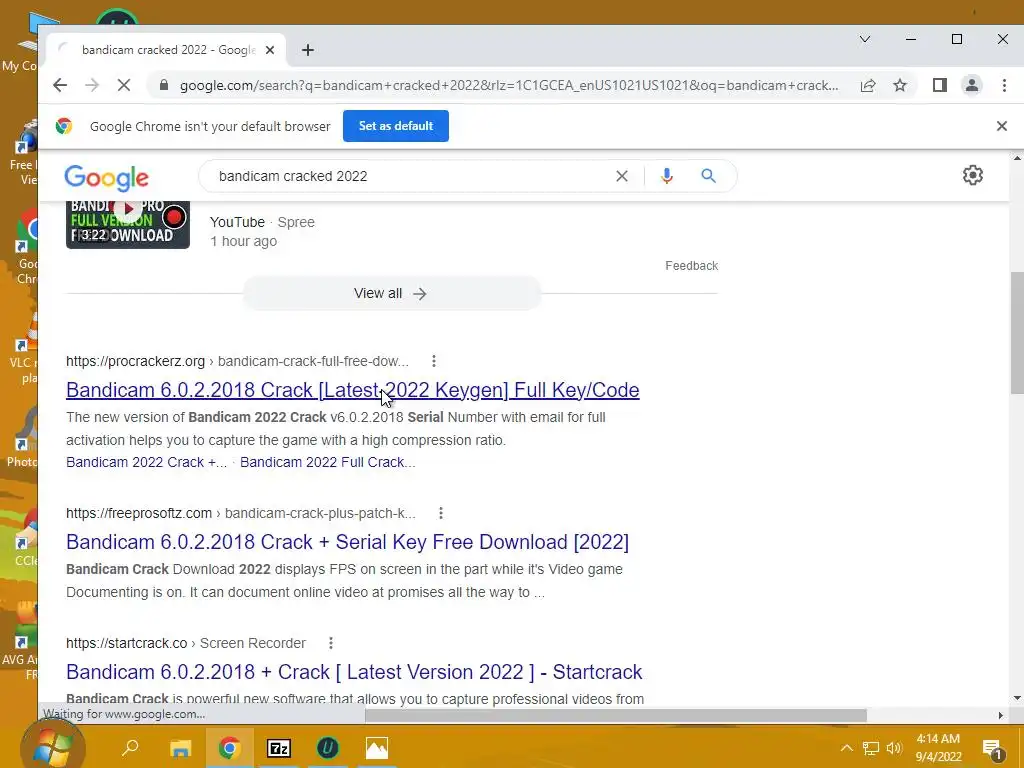Go back to the previous page

(x=60, y=85)
